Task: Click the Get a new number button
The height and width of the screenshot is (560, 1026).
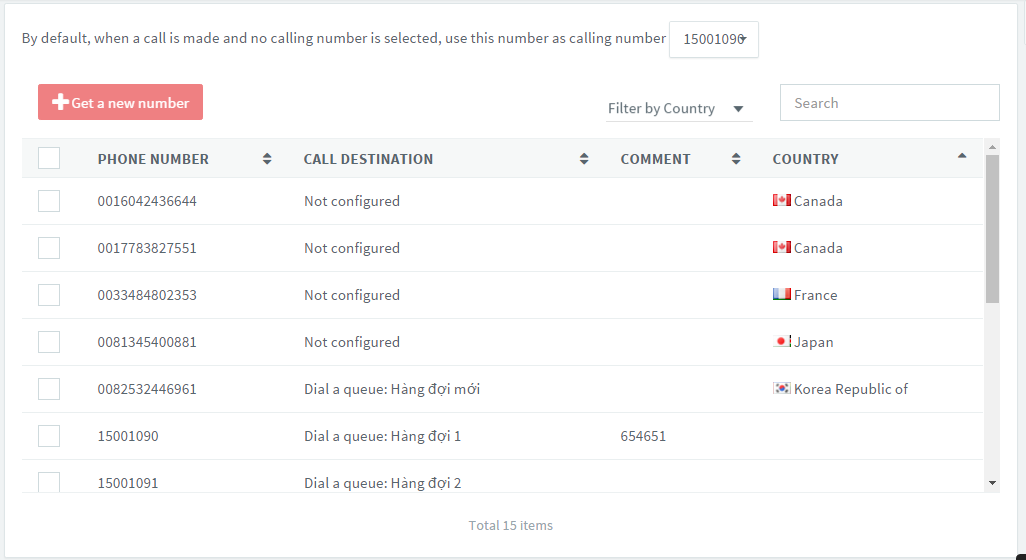Action: click(120, 102)
